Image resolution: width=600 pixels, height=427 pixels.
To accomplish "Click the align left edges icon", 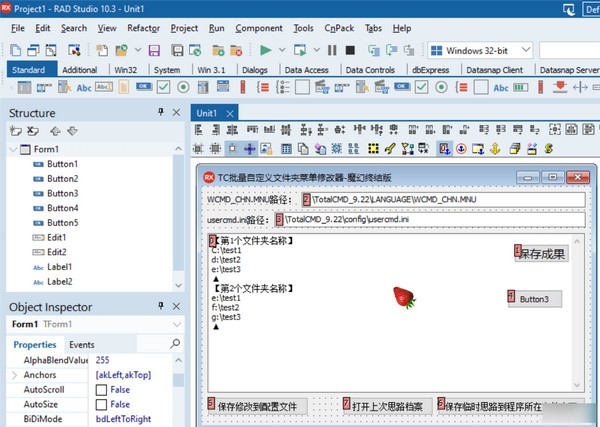I will pos(198,130).
